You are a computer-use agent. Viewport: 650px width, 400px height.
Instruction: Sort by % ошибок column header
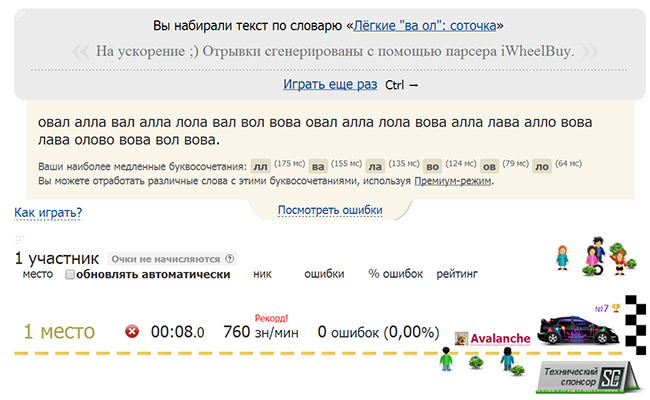[395, 273]
